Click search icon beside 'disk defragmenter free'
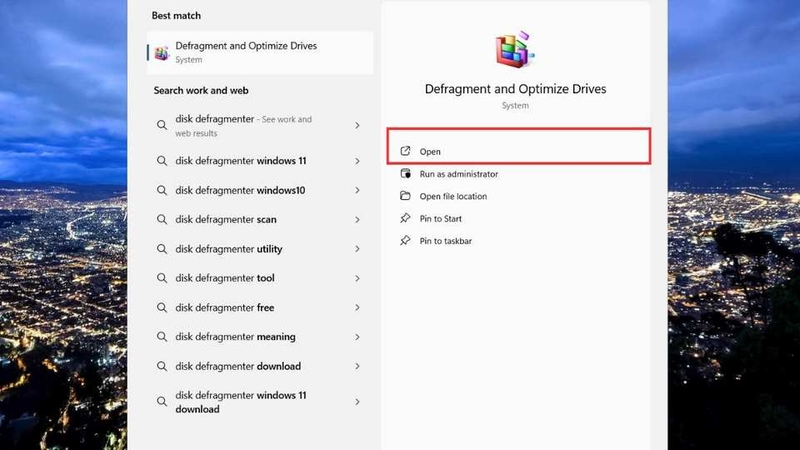Image resolution: width=800 pixels, height=450 pixels. [162, 308]
